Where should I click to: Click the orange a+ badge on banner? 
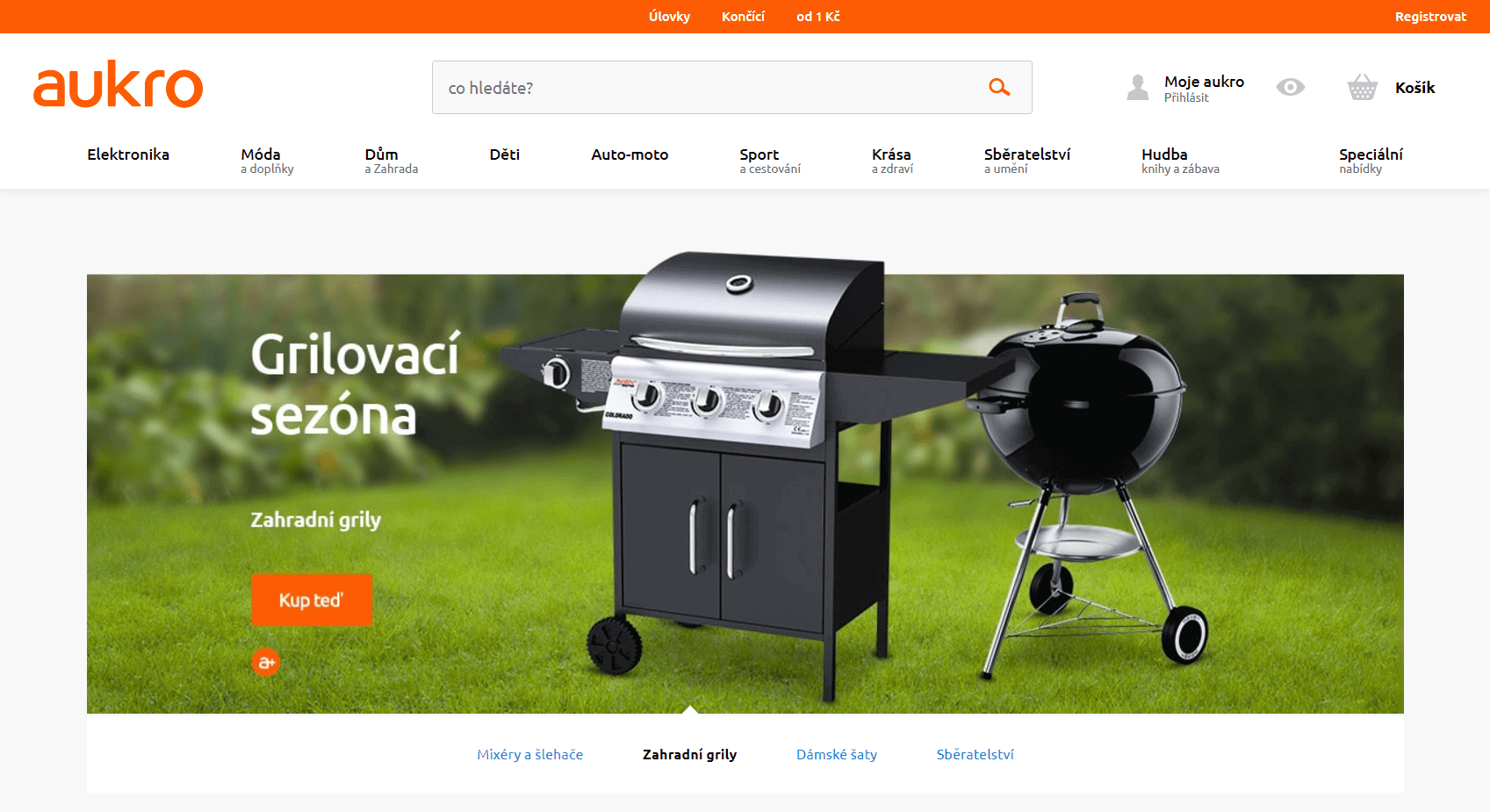(266, 662)
